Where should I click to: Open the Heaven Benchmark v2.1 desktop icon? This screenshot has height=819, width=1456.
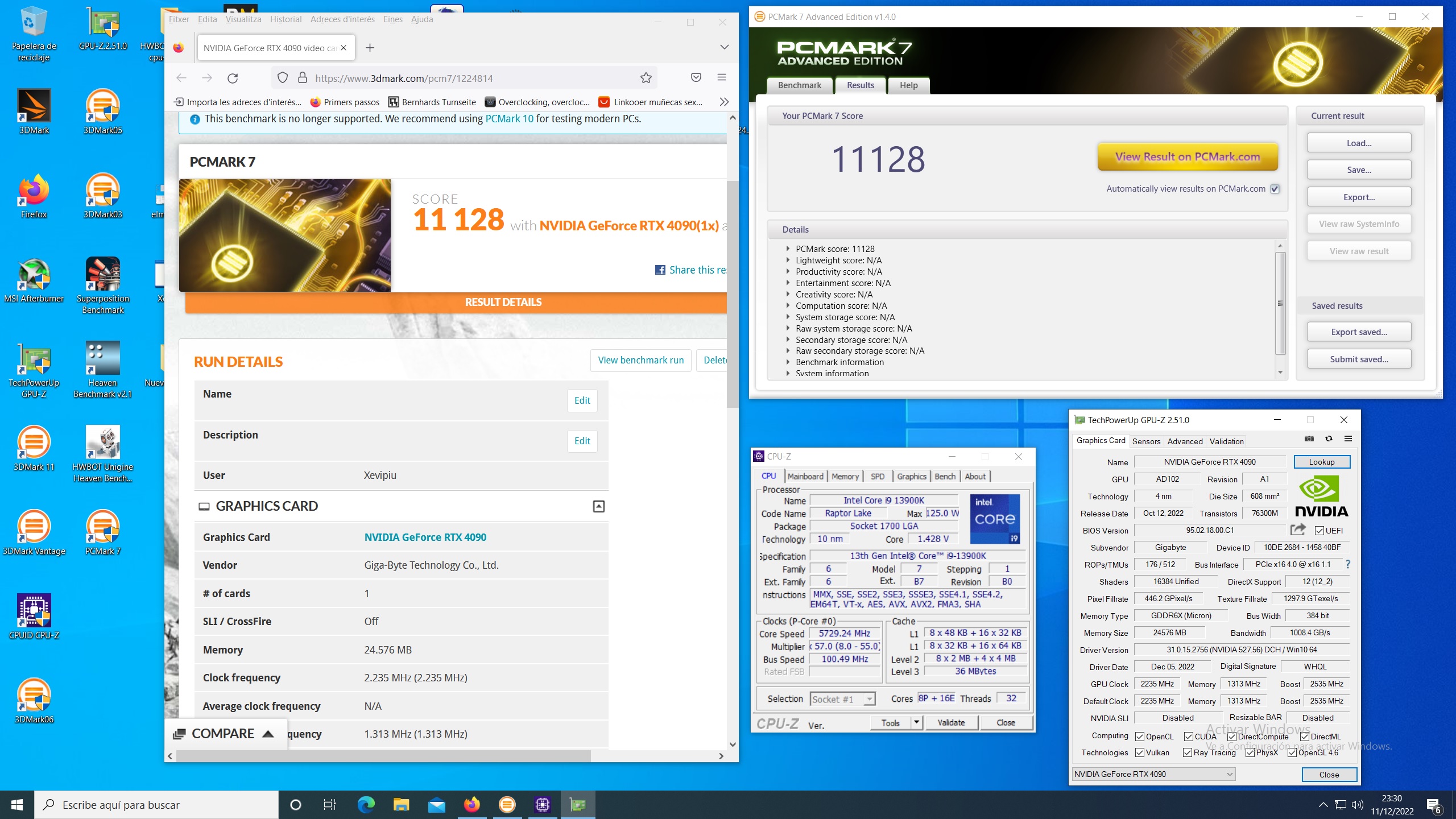(x=102, y=370)
